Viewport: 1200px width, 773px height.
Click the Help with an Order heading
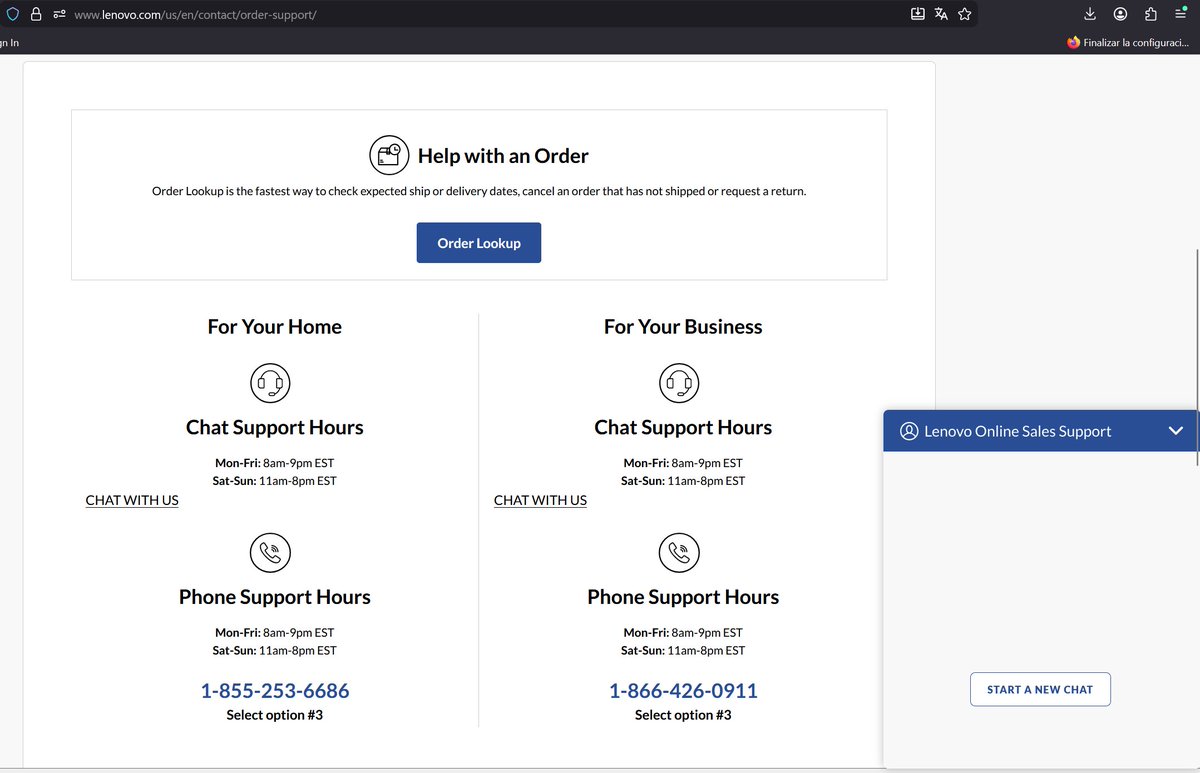(503, 156)
